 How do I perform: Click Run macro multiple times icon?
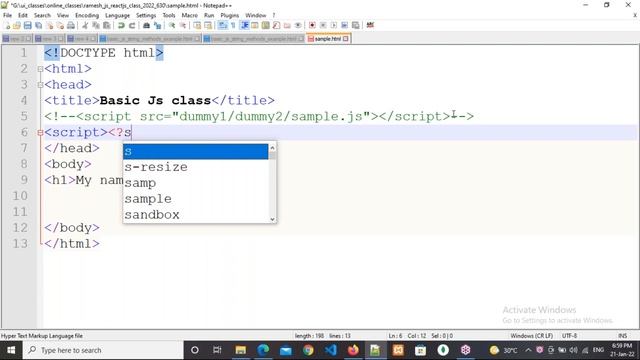[344, 25]
